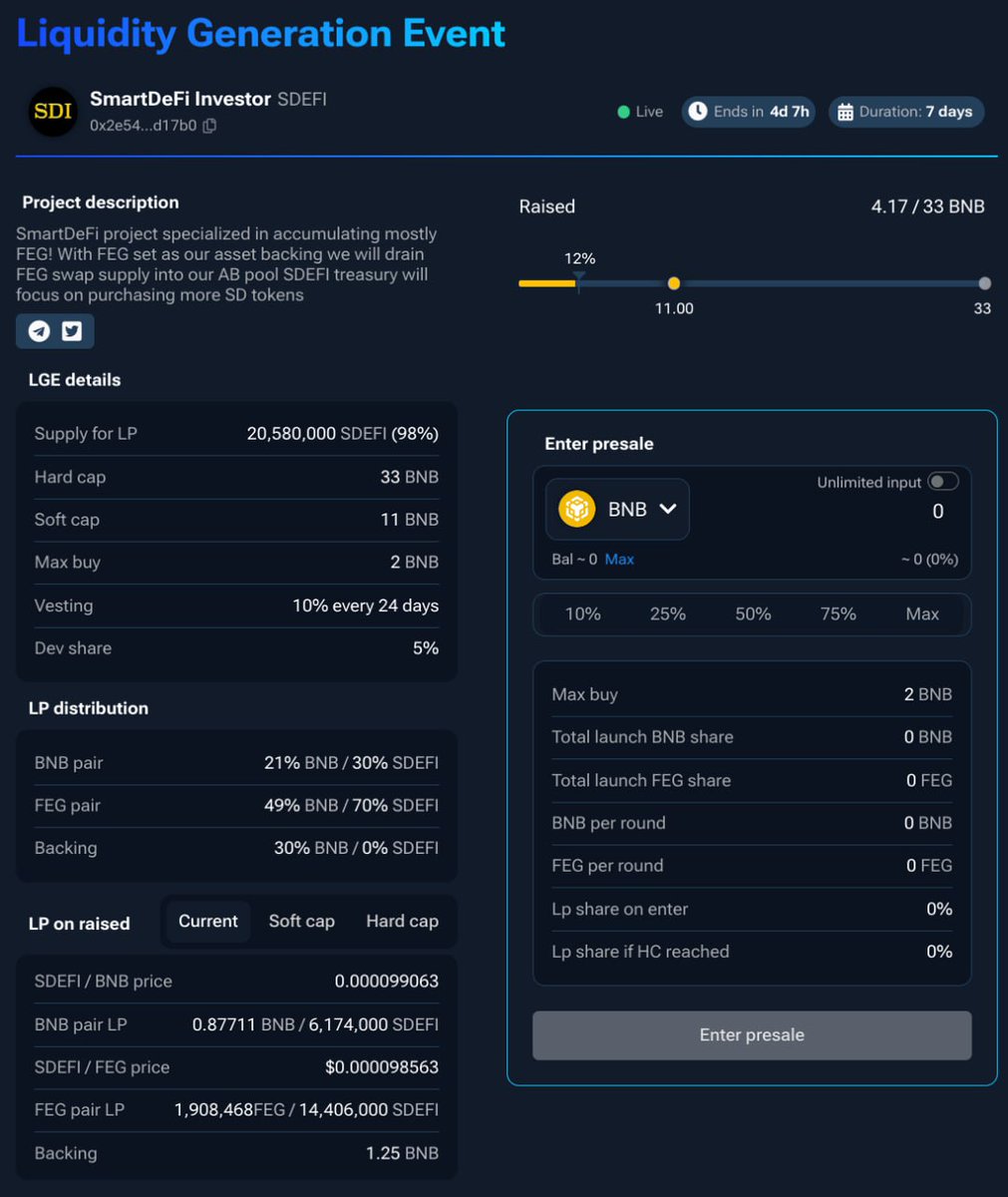This screenshot has height=1197, width=1008.
Task: Click the SDI project logo
Action: [53, 112]
